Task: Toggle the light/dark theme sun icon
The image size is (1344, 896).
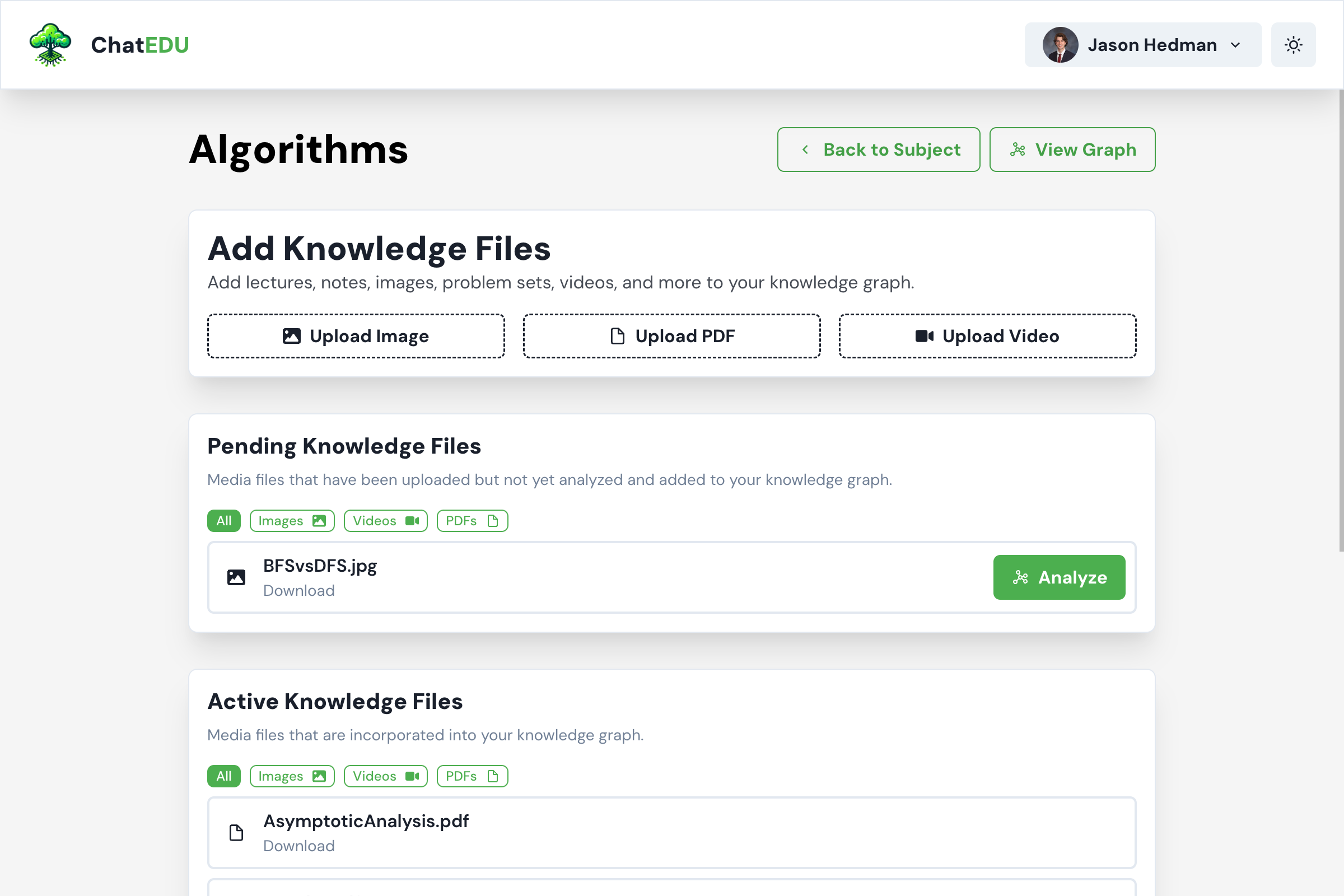Action: [x=1293, y=45]
